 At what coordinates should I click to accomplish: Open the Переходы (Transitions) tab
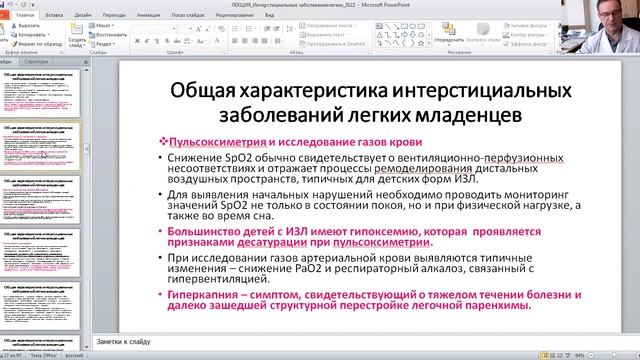point(114,15)
